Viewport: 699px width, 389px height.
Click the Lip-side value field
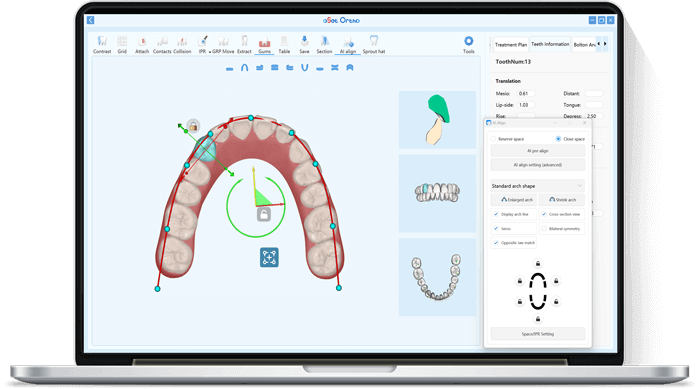click(x=526, y=105)
